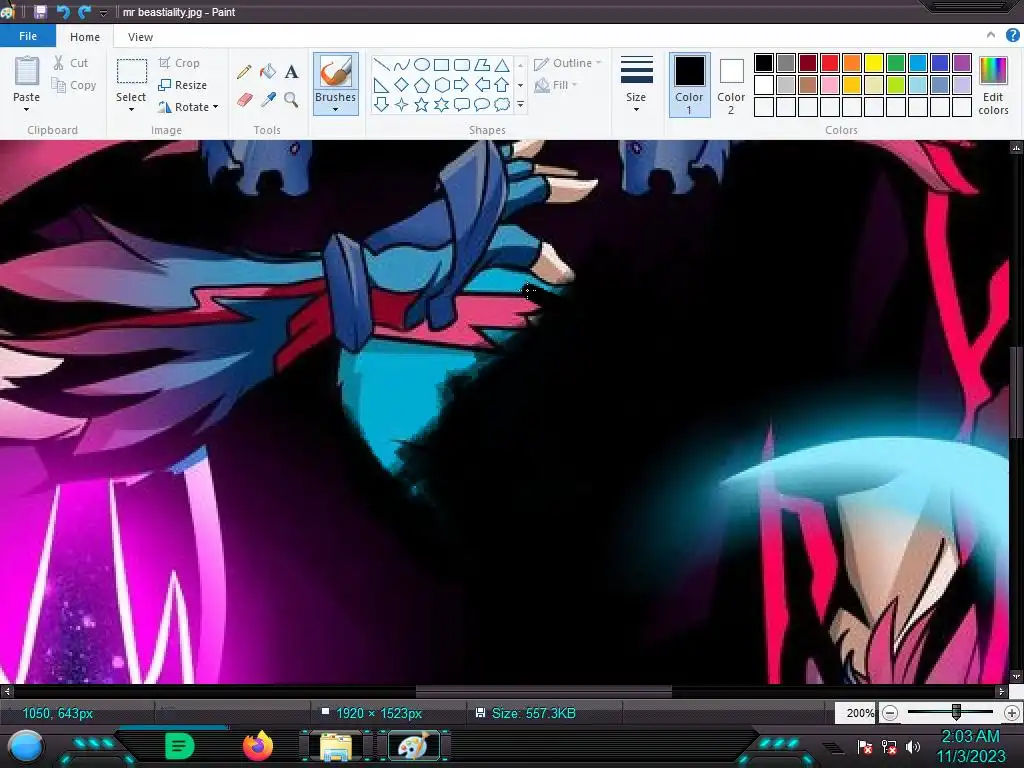Open the File menu

tap(28, 36)
